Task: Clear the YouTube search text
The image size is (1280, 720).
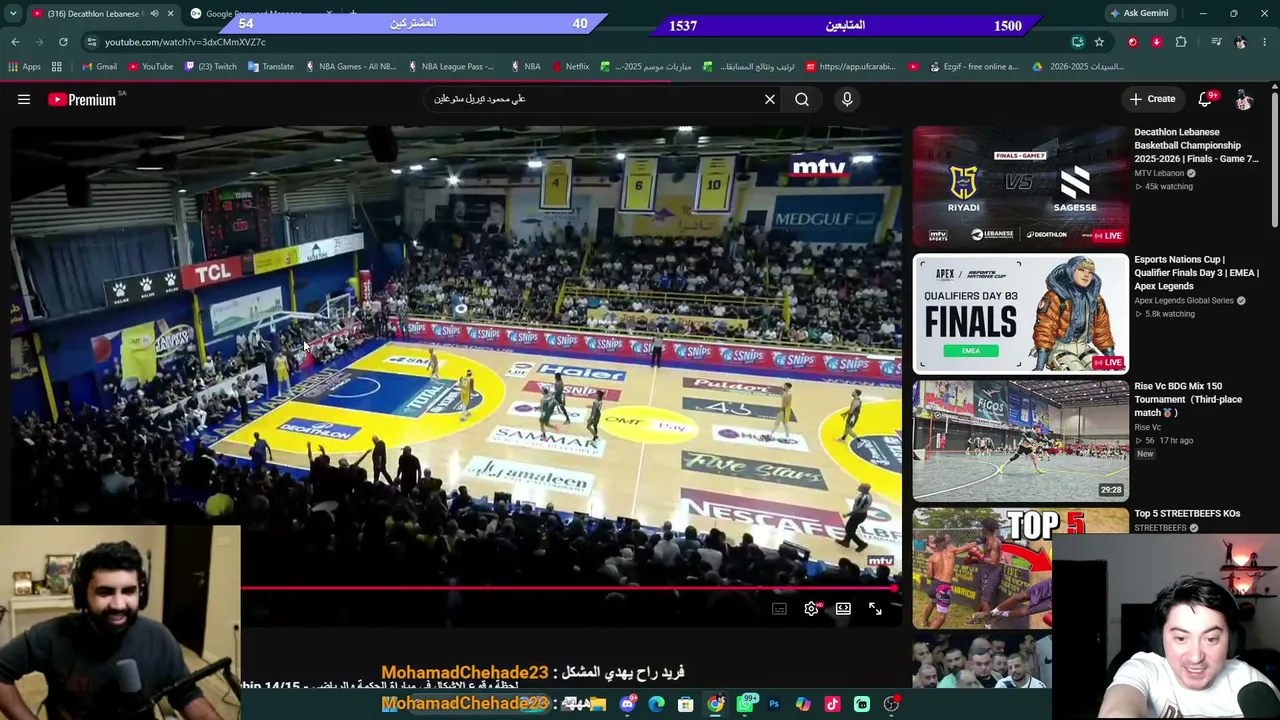Action: tap(770, 99)
